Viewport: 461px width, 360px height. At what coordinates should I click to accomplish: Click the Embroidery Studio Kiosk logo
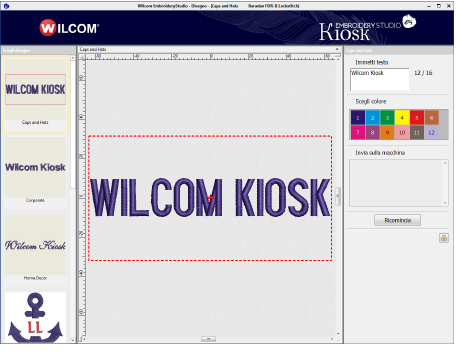coord(367,28)
